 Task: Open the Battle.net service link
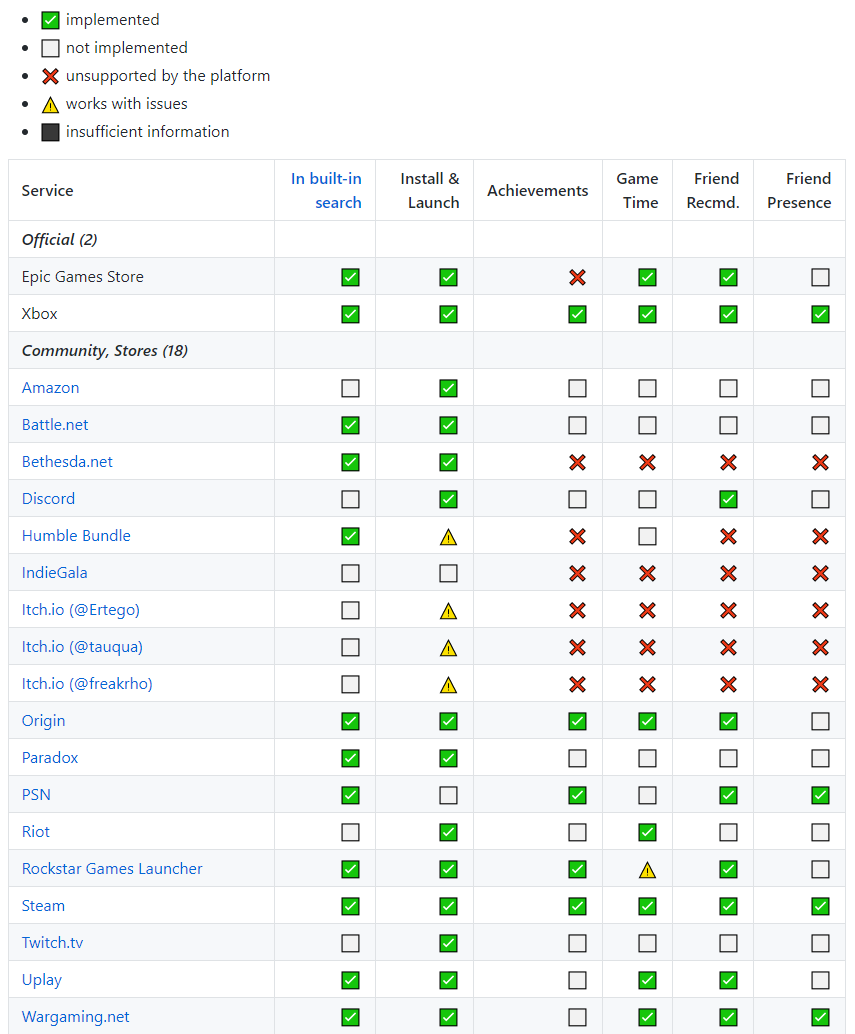(55, 425)
